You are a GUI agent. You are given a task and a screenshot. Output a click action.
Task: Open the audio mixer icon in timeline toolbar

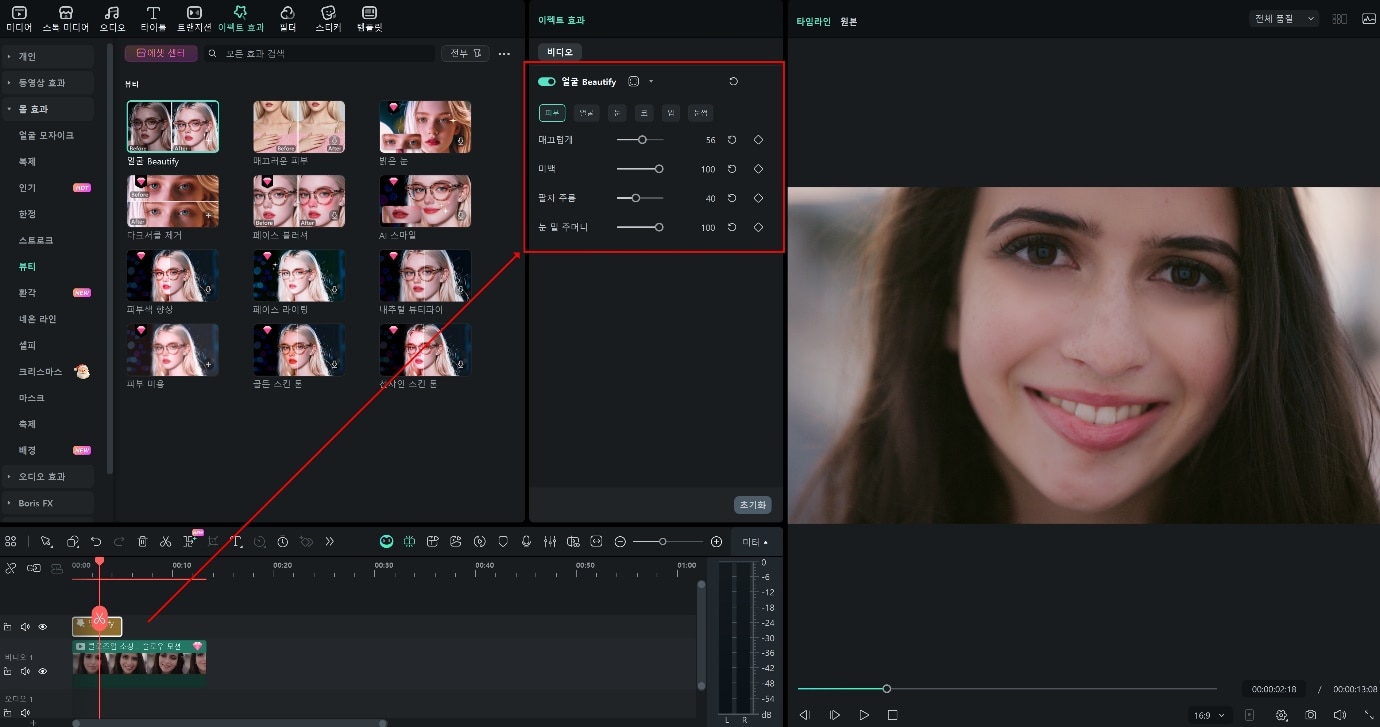tap(549, 541)
